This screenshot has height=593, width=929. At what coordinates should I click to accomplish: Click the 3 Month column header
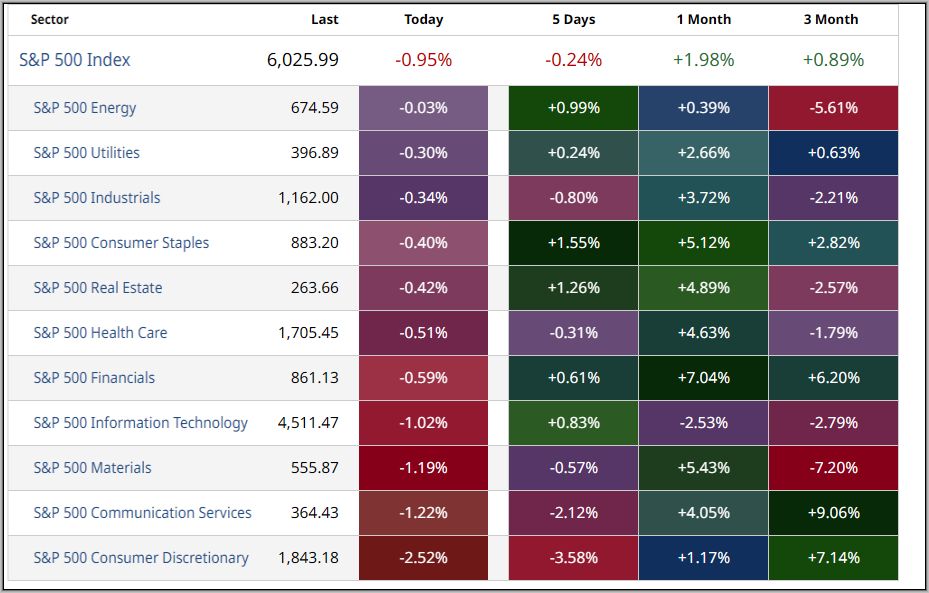click(x=831, y=19)
